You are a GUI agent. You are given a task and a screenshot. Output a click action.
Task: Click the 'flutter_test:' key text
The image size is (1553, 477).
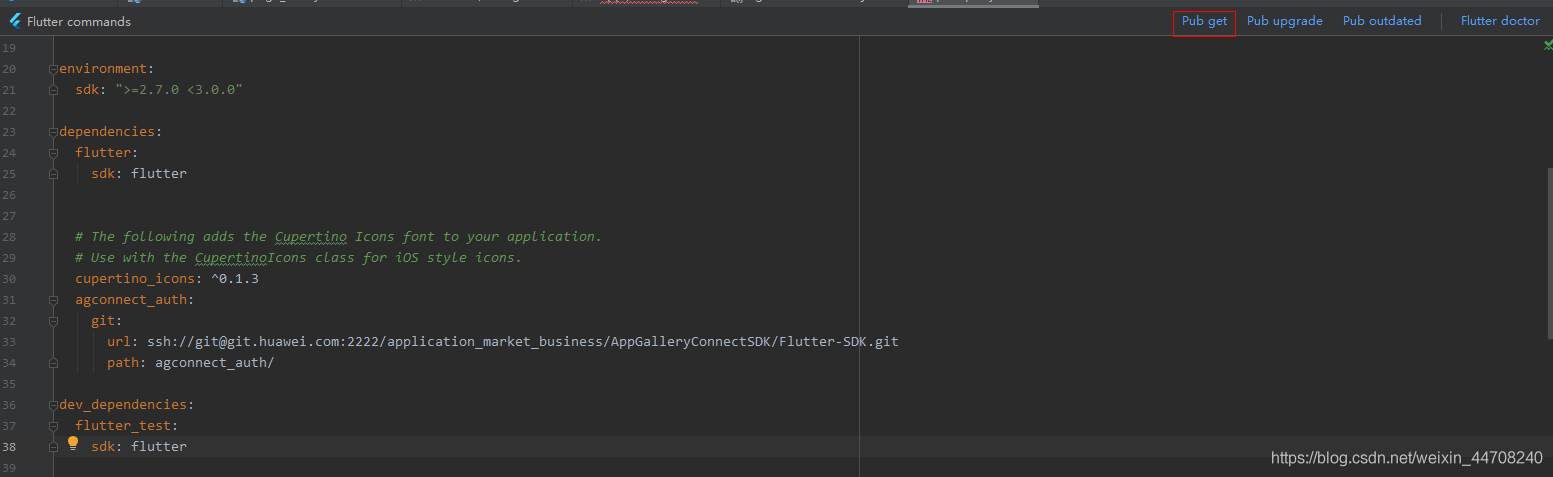coord(127,426)
